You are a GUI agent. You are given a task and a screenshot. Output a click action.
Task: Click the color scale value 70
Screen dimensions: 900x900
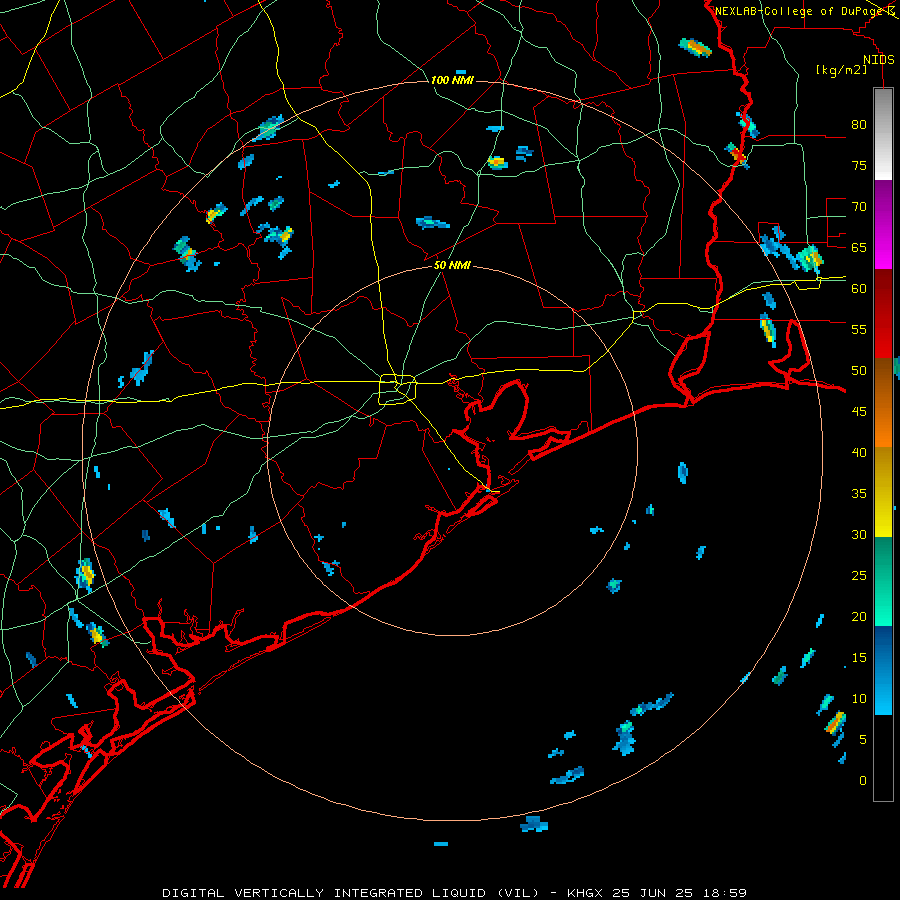[859, 207]
